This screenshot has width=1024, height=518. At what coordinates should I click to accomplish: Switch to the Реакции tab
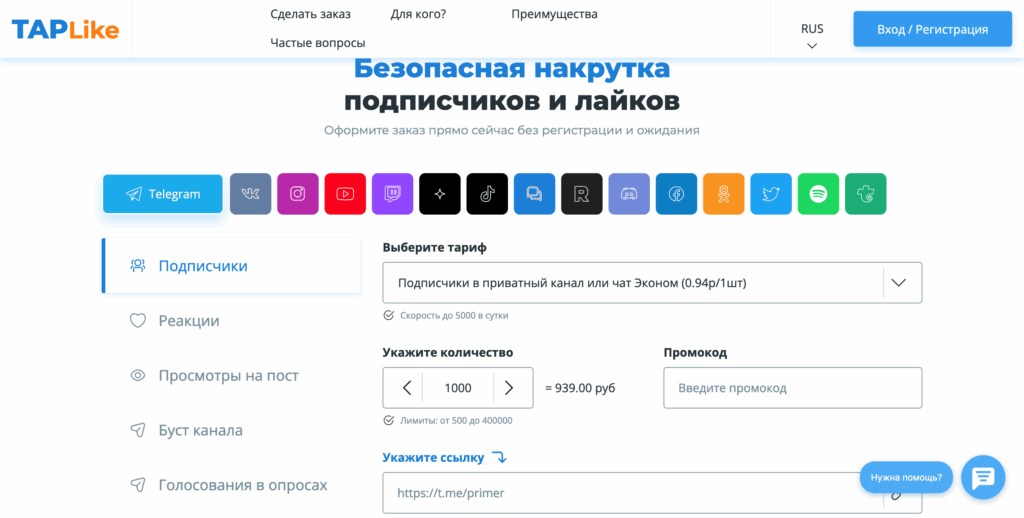(x=188, y=321)
